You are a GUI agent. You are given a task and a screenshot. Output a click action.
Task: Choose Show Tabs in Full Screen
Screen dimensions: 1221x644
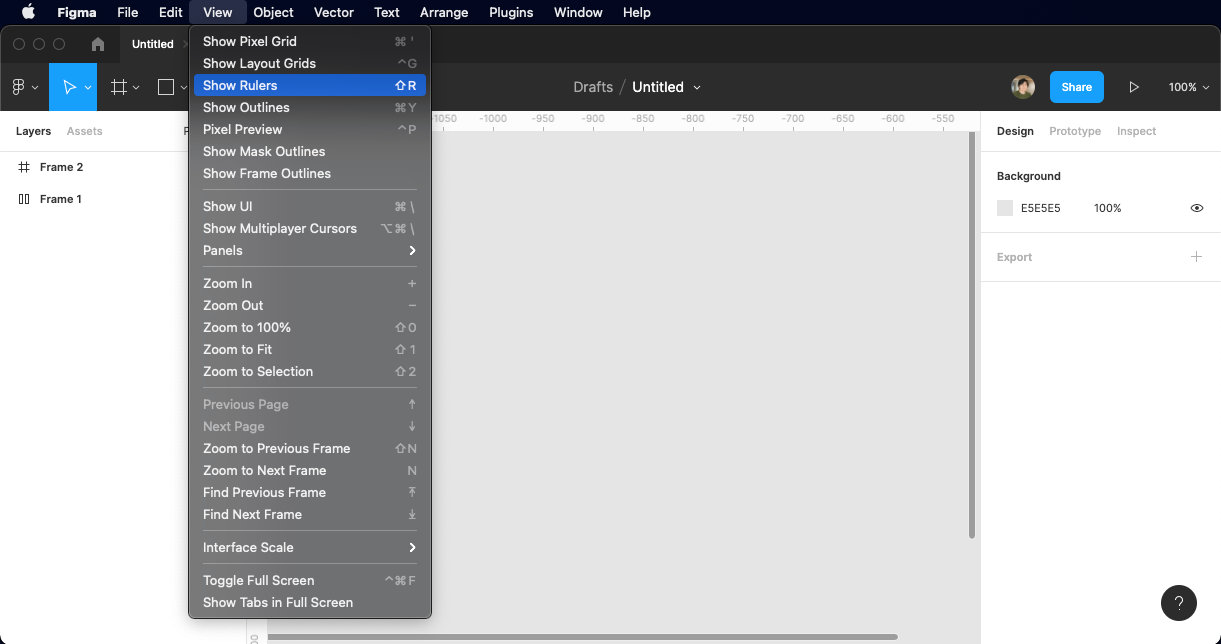[x=310, y=602]
